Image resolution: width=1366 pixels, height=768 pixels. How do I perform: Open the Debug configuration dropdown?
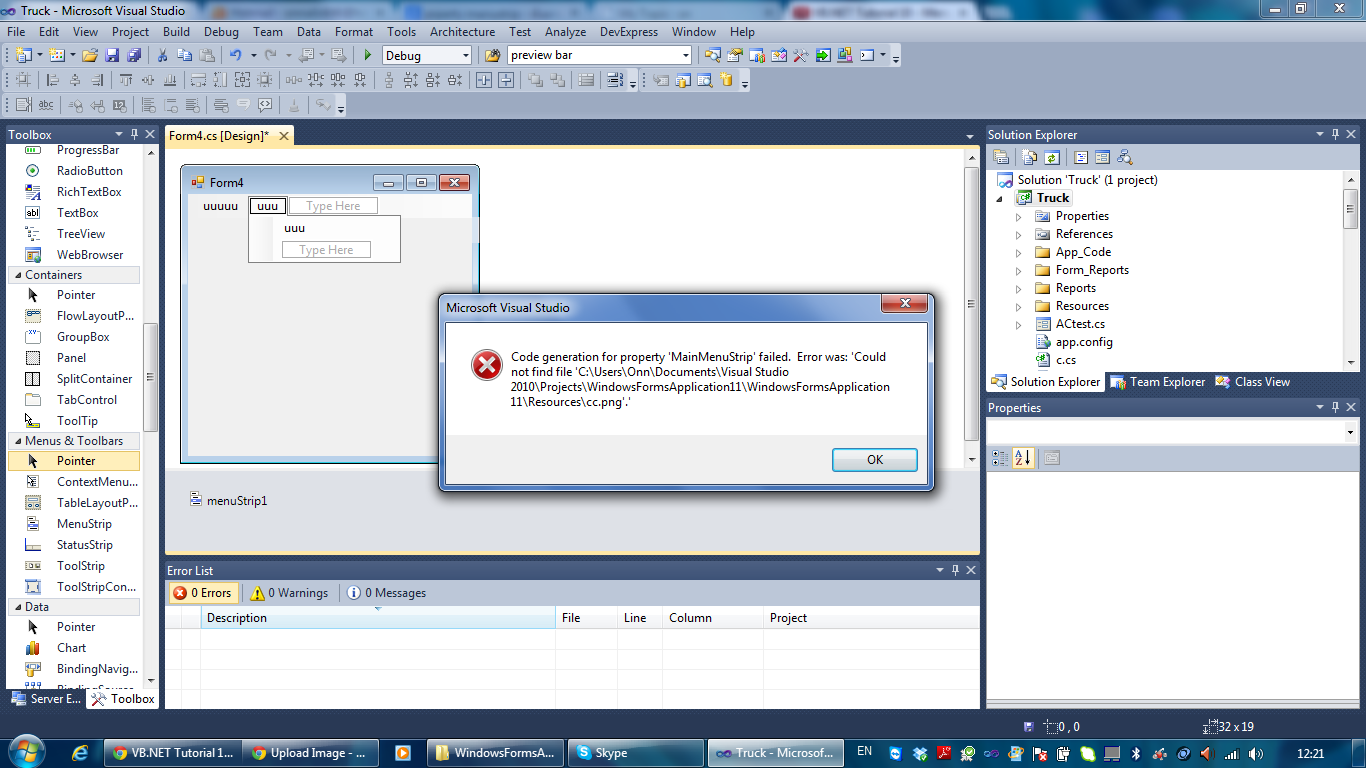(465, 56)
